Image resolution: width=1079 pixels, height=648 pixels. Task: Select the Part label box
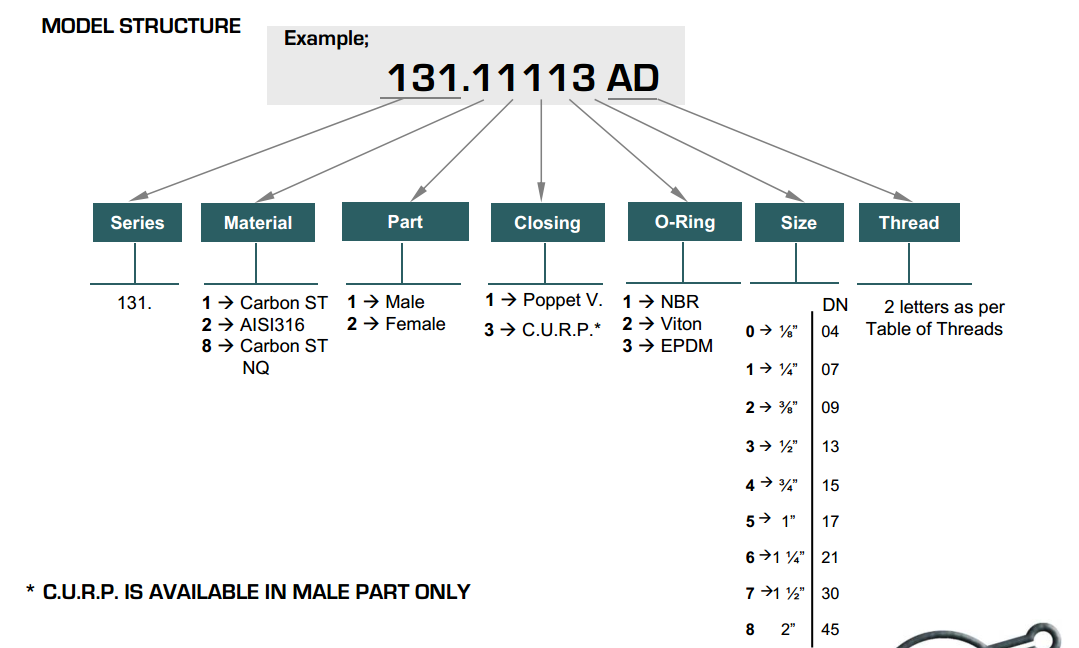(405, 222)
